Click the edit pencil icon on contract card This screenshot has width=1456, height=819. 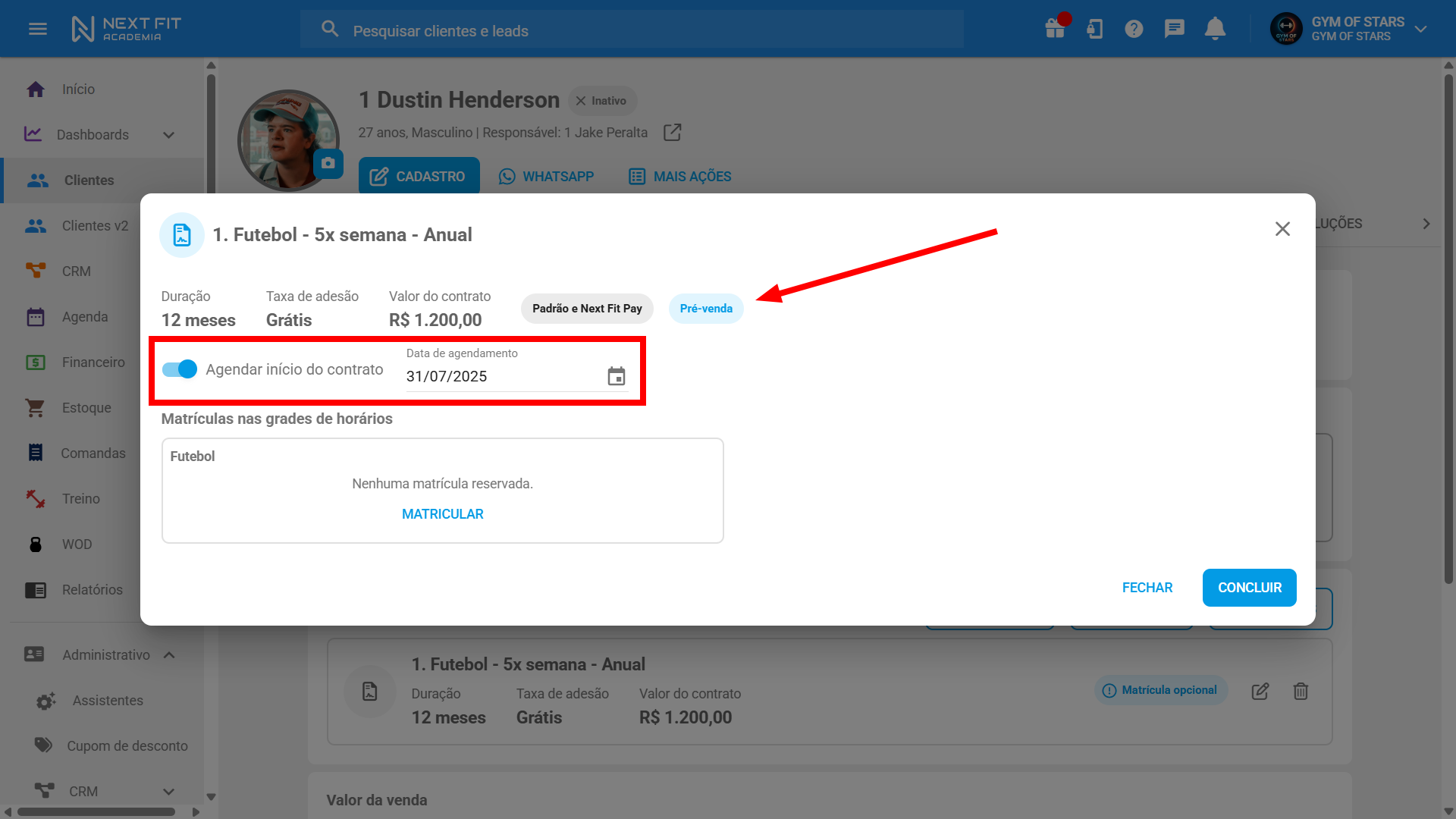click(x=1260, y=691)
